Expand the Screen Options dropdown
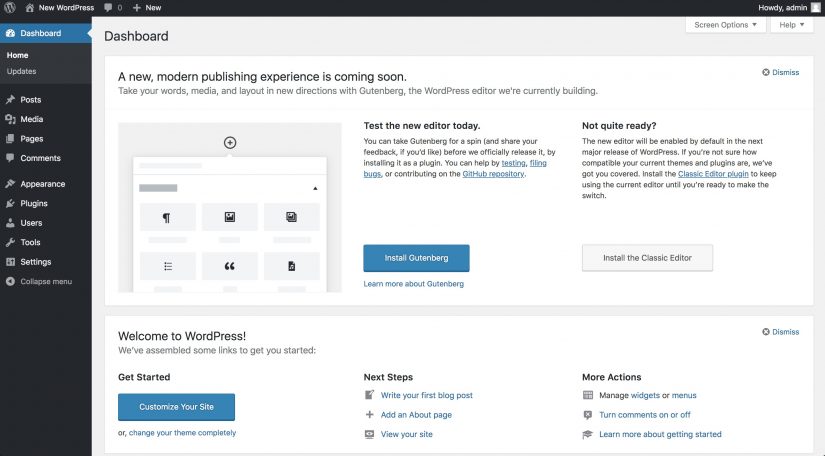This screenshot has height=456, width=825. point(726,25)
